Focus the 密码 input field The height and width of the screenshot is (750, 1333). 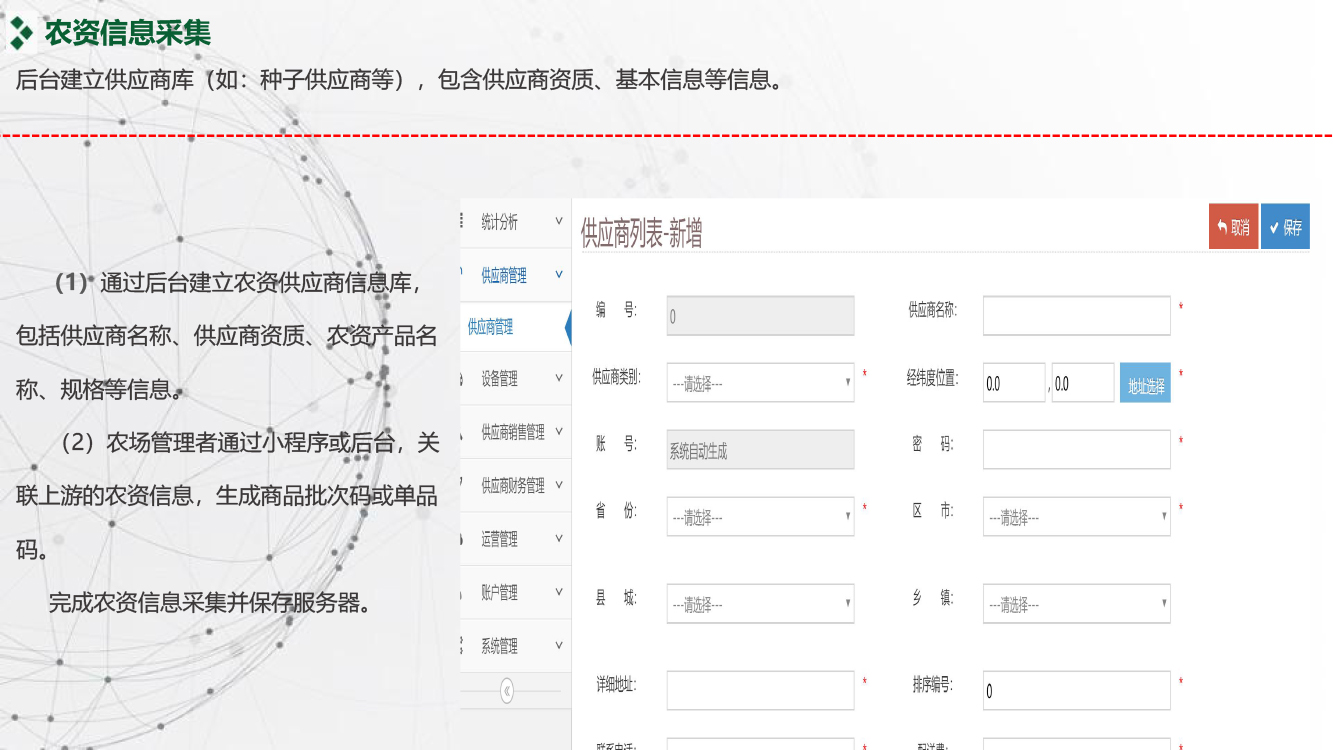click(1076, 450)
